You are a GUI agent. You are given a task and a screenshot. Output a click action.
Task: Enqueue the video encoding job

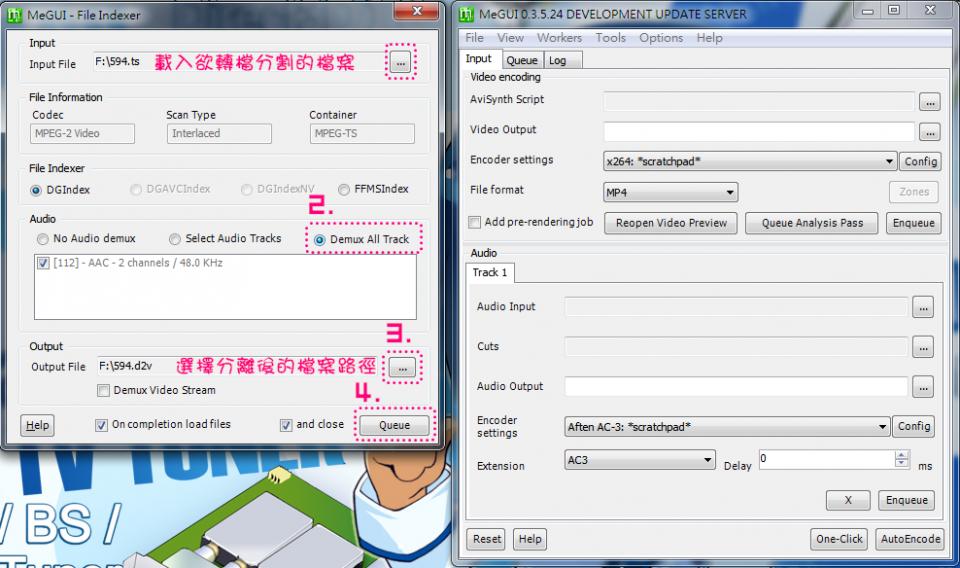[913, 223]
